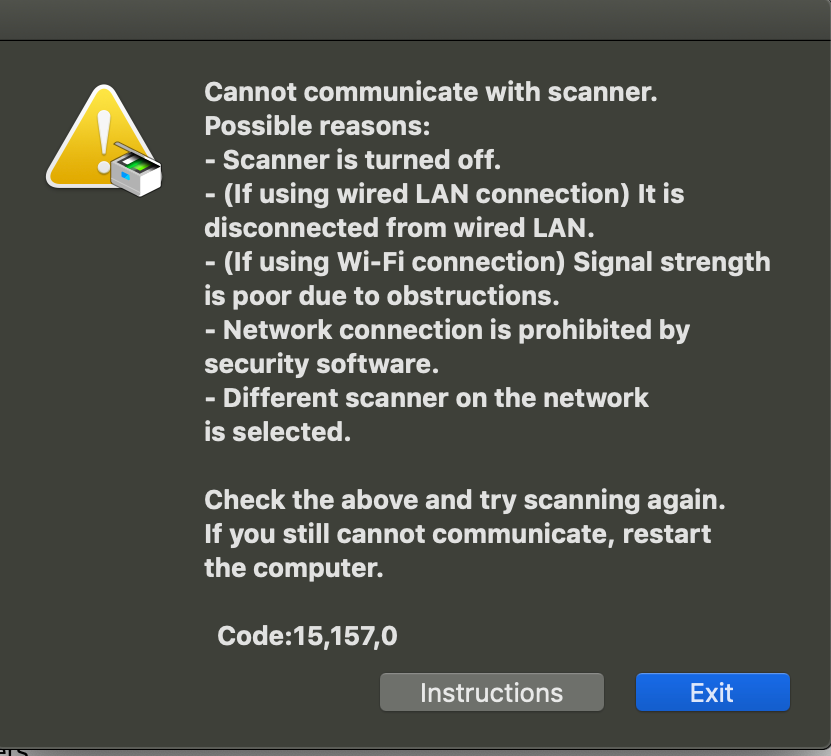
Task: Click the dark title bar of the dialog
Action: [415, 15]
